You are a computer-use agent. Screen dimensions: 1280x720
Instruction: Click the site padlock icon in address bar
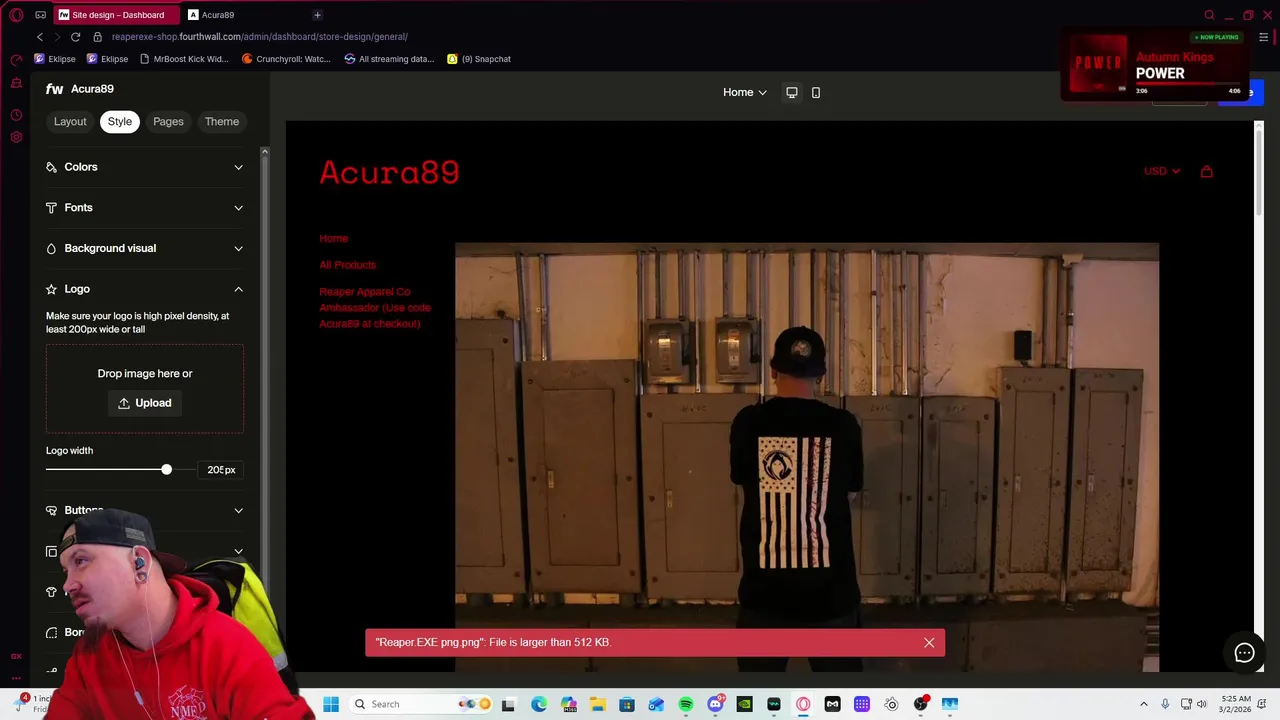tap(100, 37)
